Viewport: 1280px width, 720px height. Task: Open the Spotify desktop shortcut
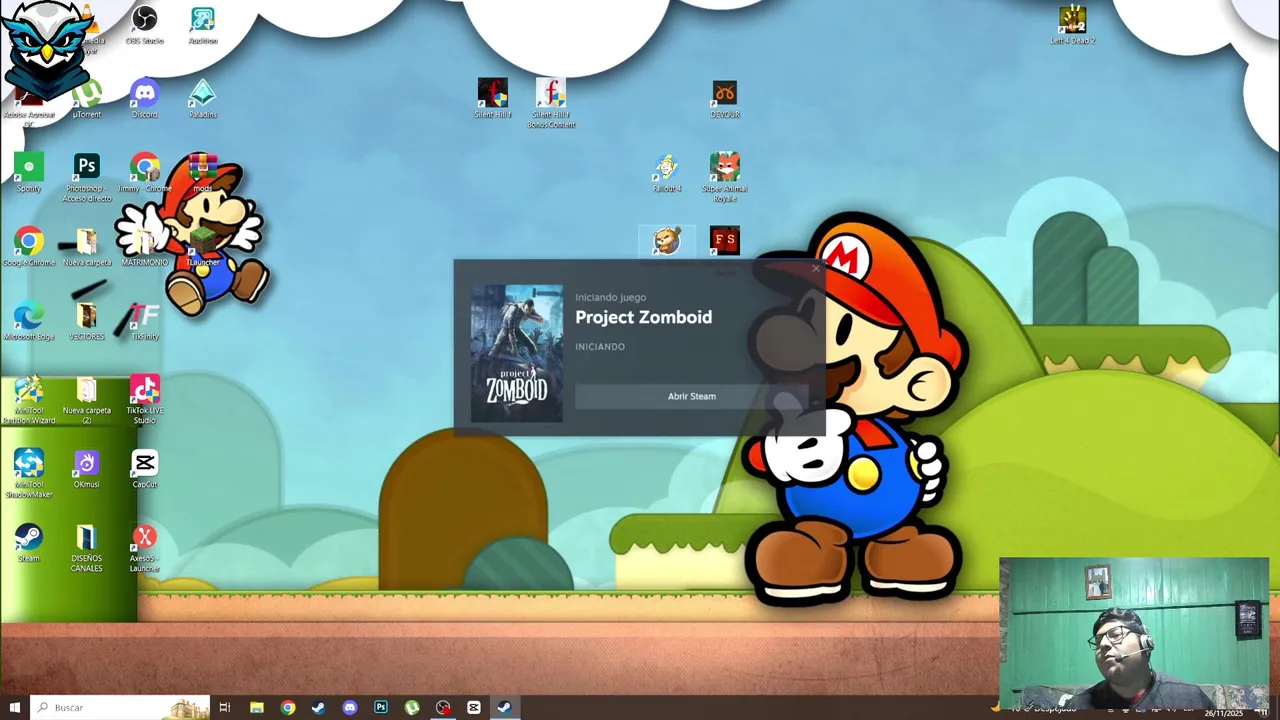[x=29, y=174]
